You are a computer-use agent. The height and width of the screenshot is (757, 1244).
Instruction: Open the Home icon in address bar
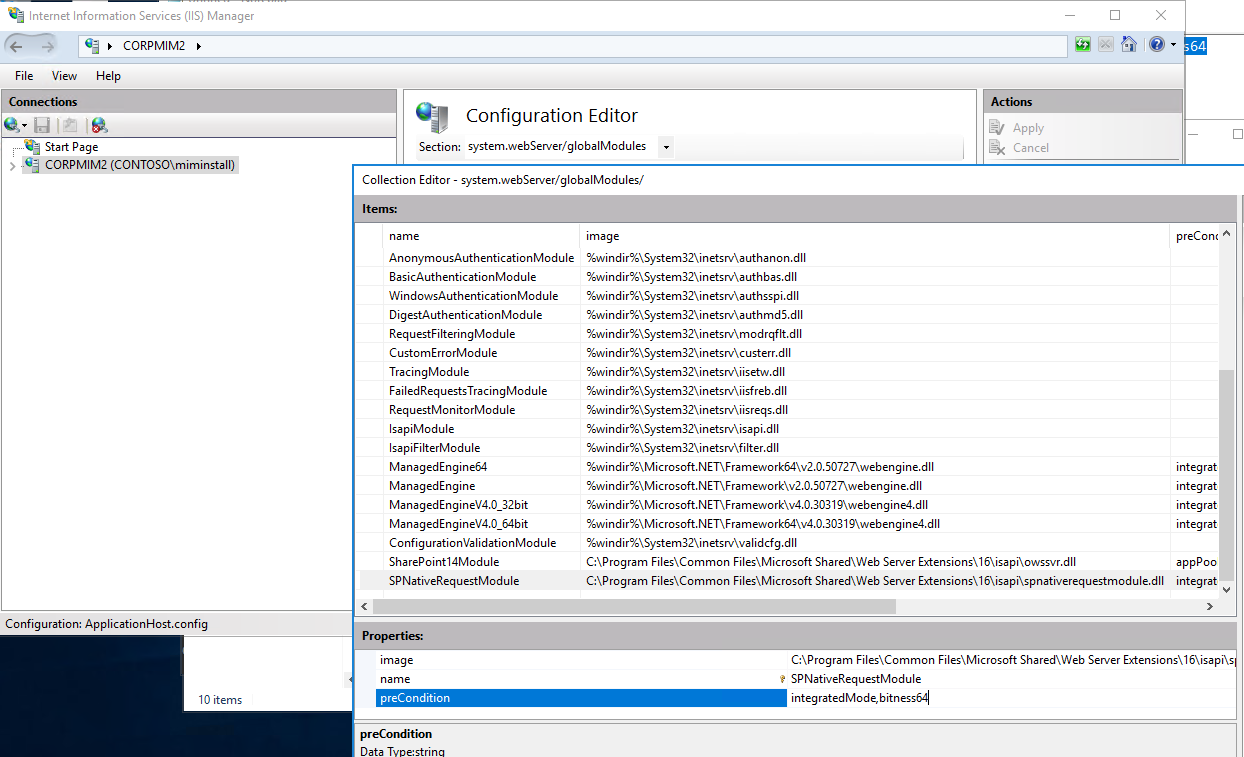[x=1129, y=45]
